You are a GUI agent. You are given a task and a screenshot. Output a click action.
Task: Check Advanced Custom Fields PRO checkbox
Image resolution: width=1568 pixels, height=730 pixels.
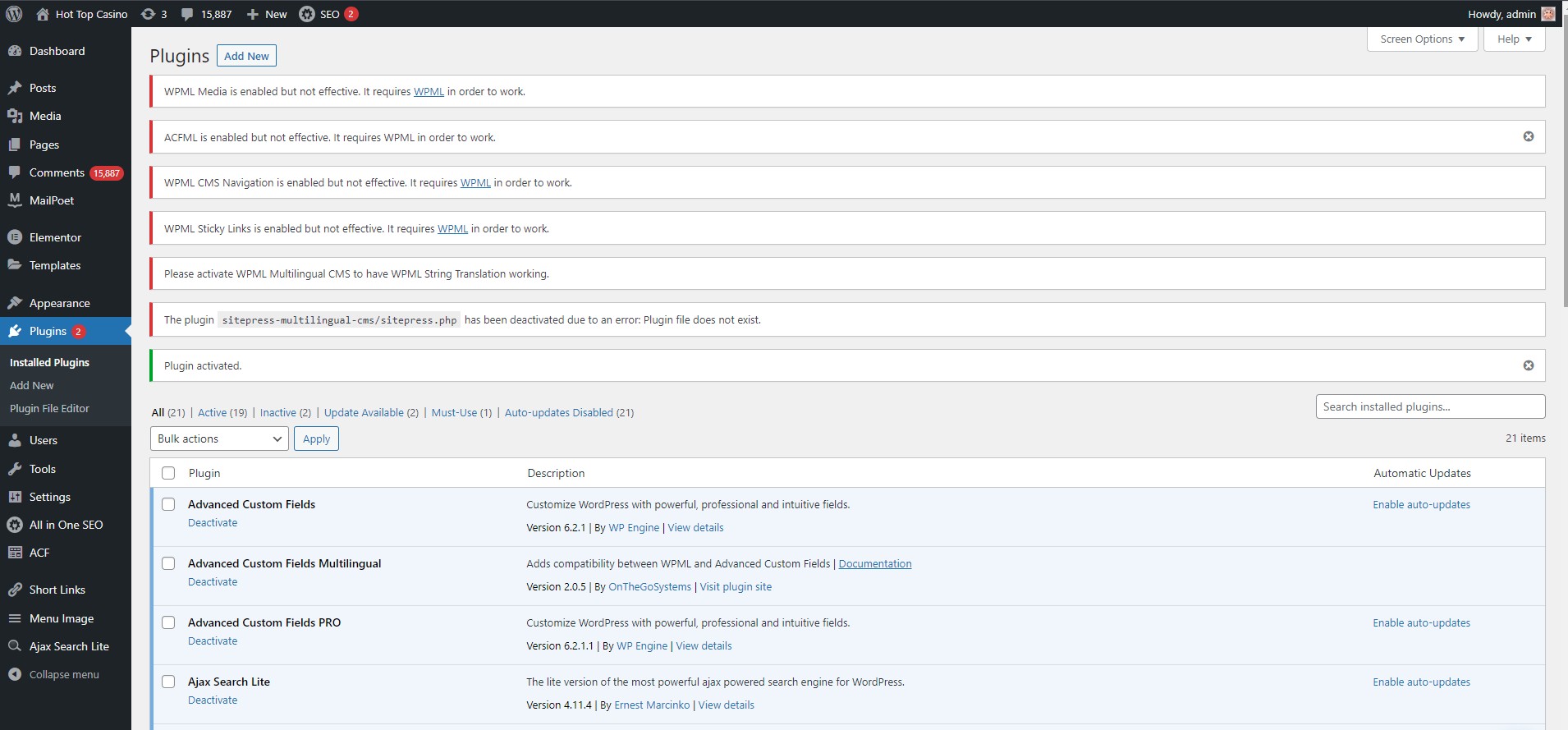point(168,622)
